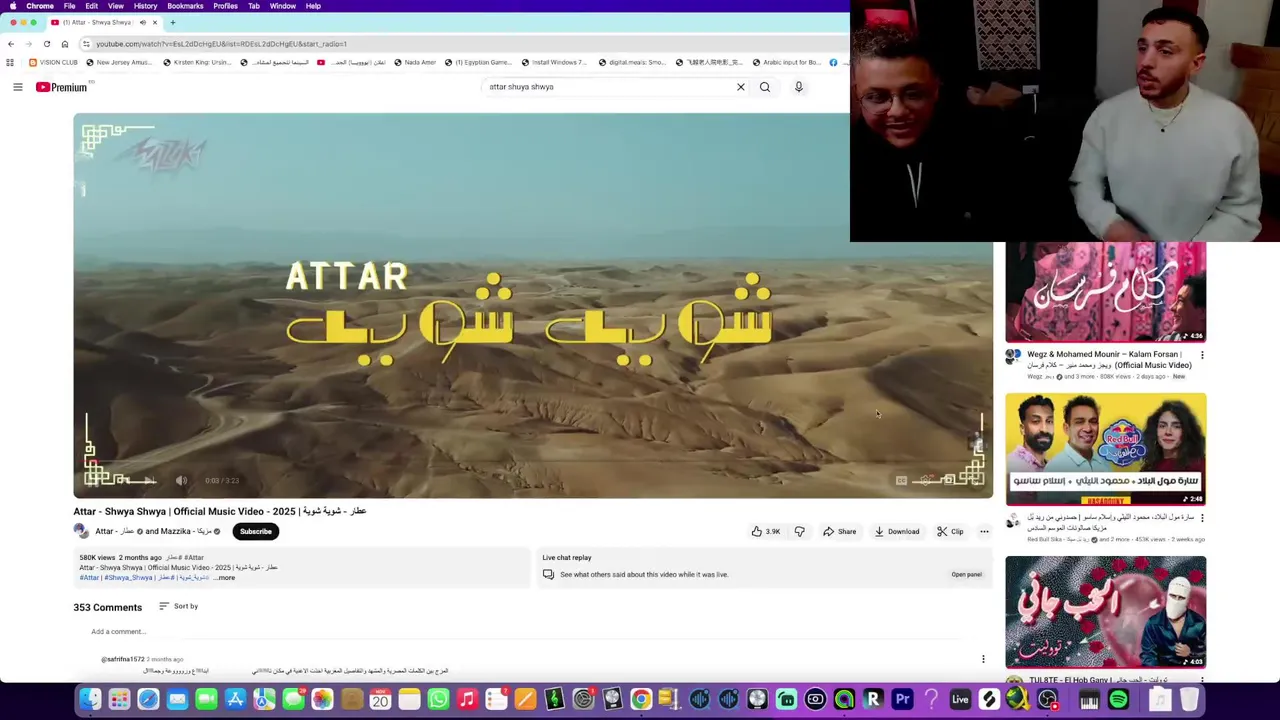Open the Sort by comments dropdown
The width and height of the screenshot is (1280, 720).
click(178, 606)
